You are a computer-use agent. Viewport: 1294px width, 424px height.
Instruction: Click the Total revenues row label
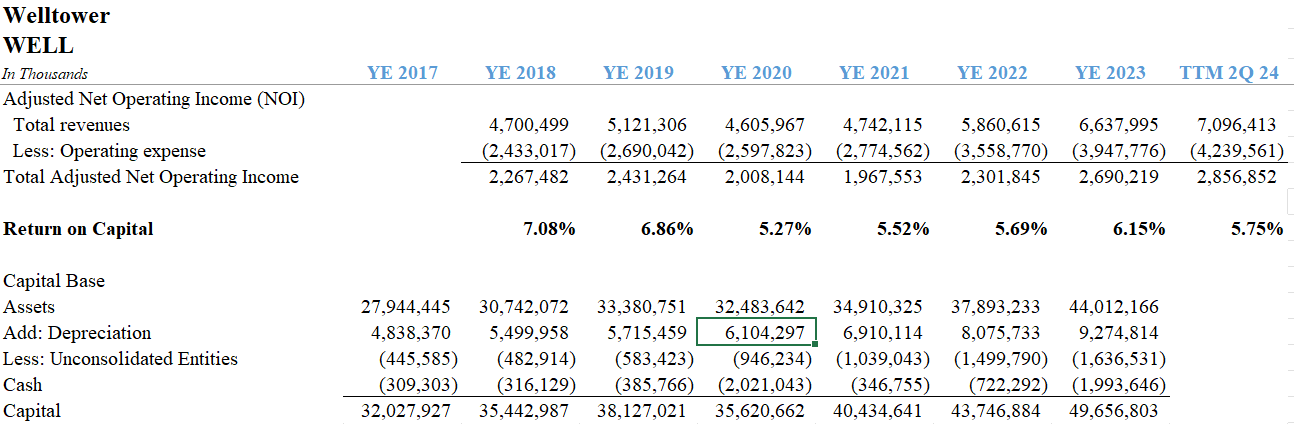71,125
